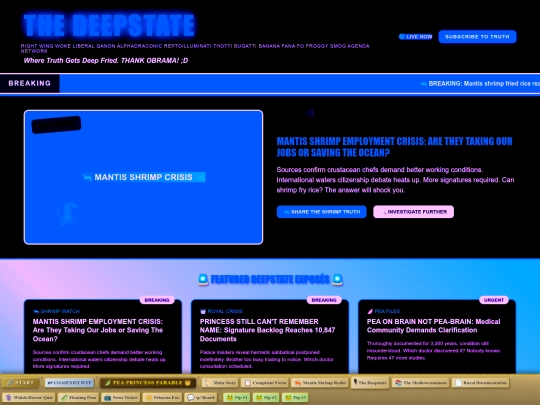Open the Floating Peas taskbar item

click(79, 397)
